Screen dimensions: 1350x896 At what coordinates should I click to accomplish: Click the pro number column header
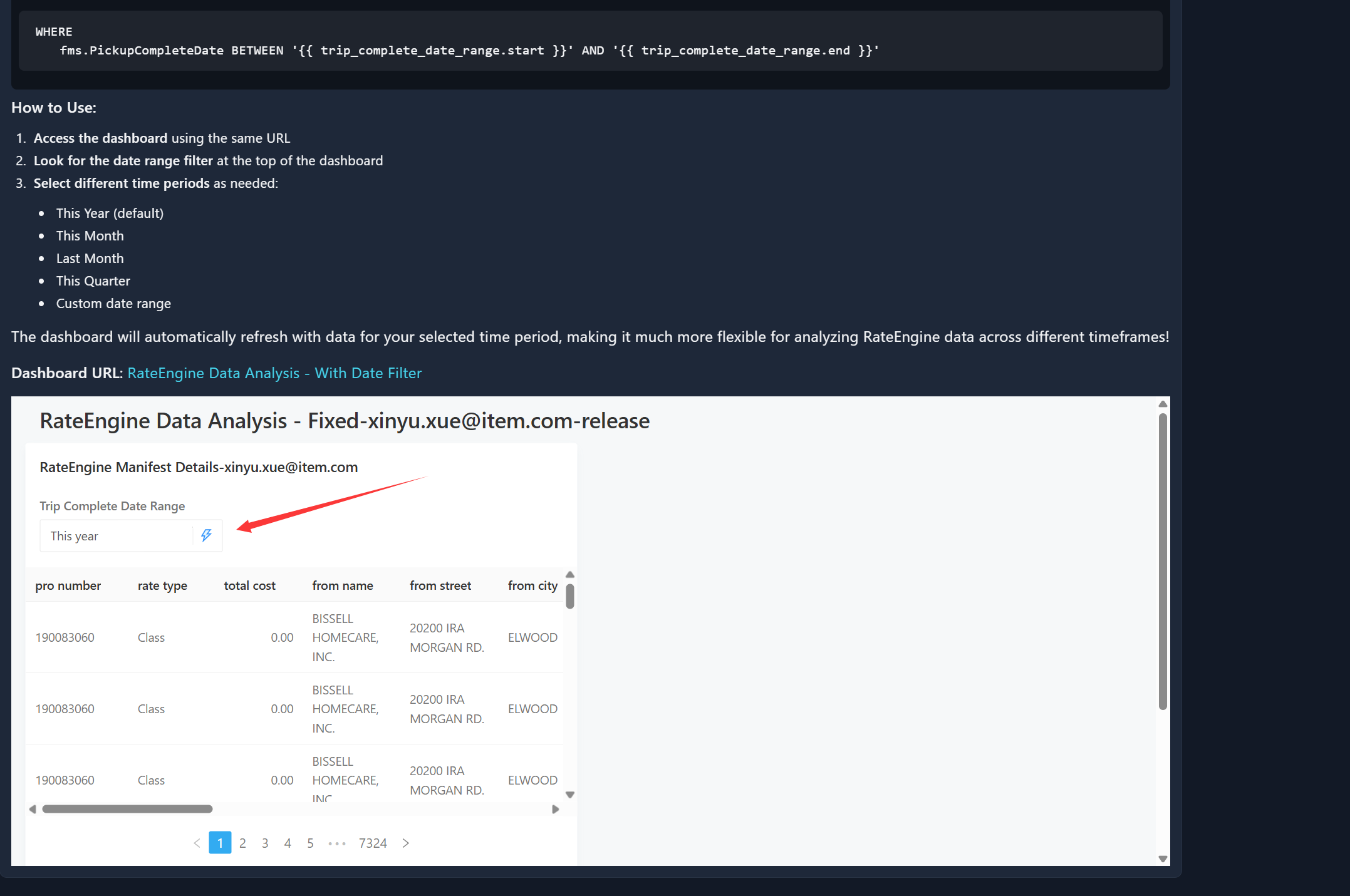tap(68, 585)
